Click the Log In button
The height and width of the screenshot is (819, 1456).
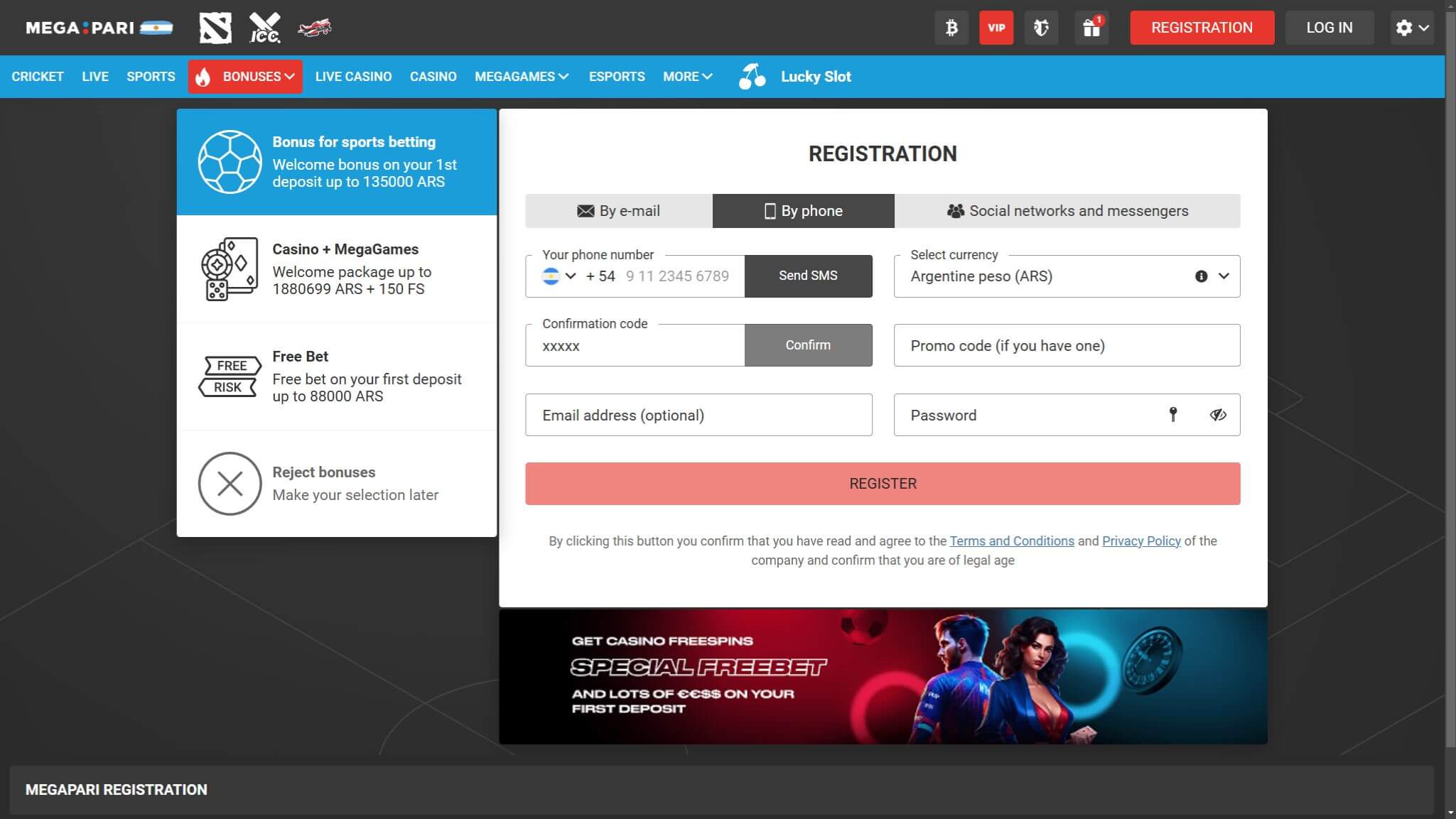tap(1330, 28)
